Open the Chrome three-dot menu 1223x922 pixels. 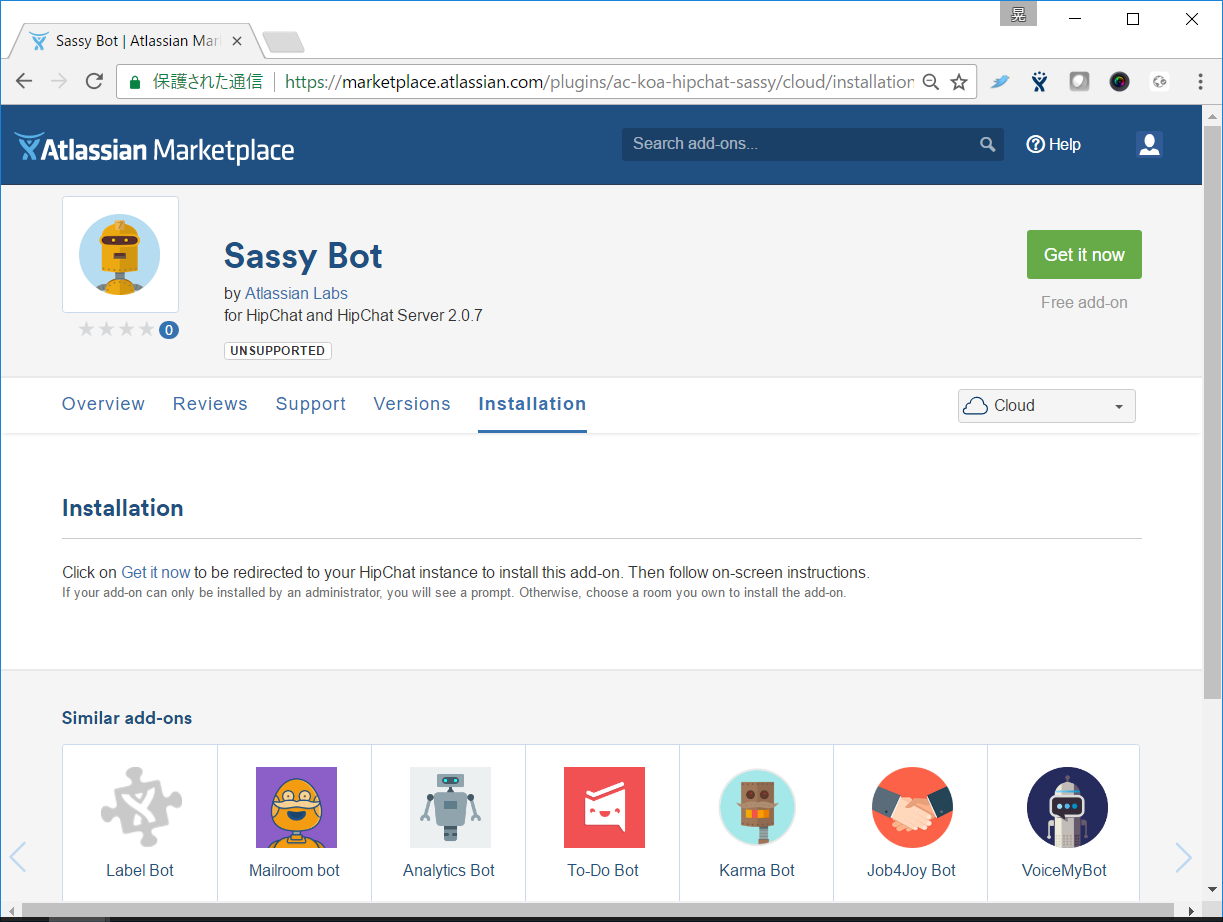1200,82
